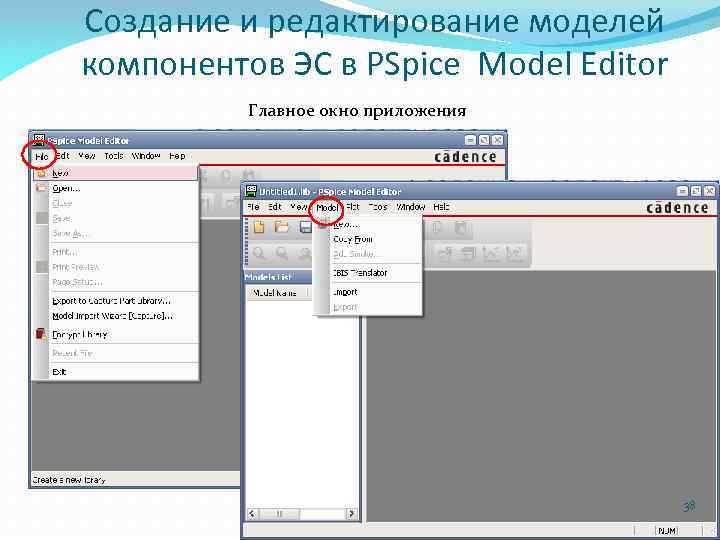
Task: Maximize the Untitled1.lib window
Action: (x=696, y=191)
